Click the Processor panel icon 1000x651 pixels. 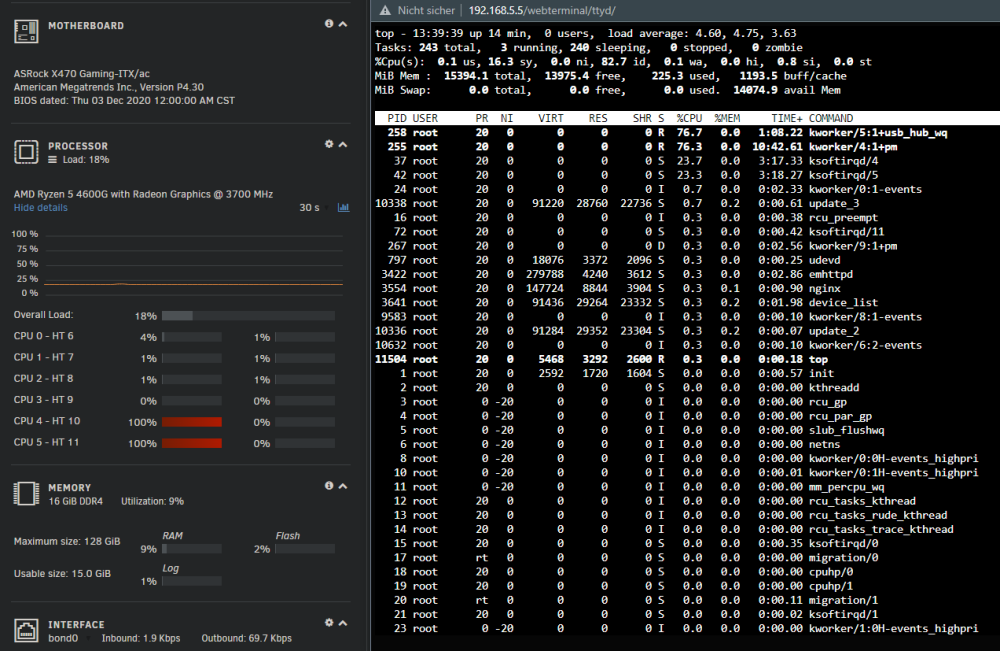[26, 152]
